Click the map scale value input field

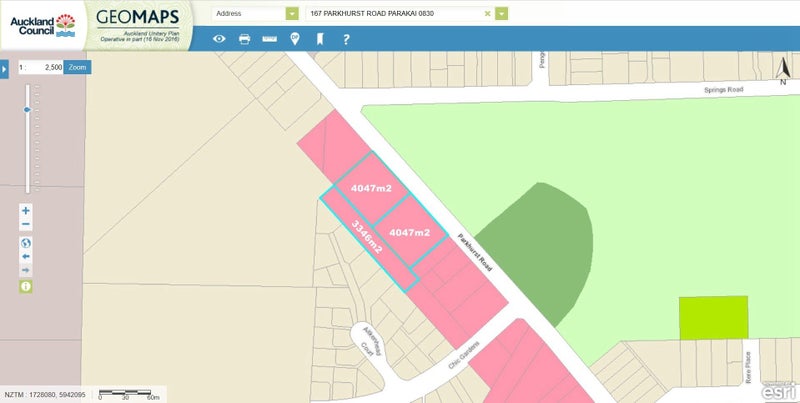click(46, 66)
